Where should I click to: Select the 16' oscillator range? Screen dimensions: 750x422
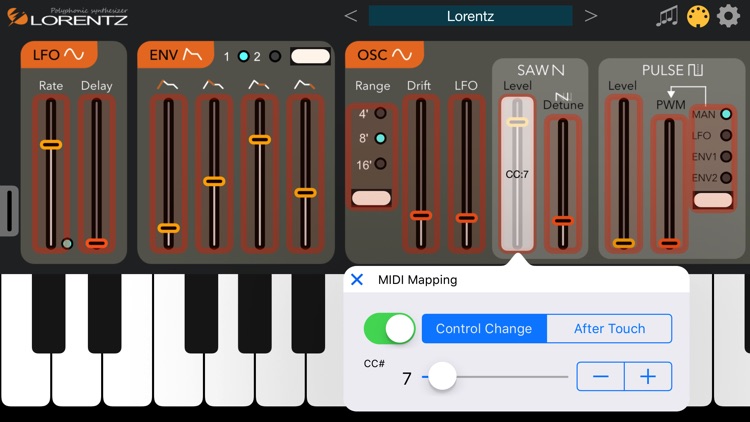[x=380, y=164]
